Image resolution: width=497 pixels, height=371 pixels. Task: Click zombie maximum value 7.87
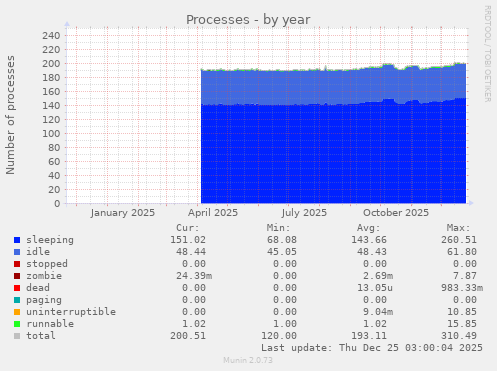pyautogui.click(x=465, y=276)
